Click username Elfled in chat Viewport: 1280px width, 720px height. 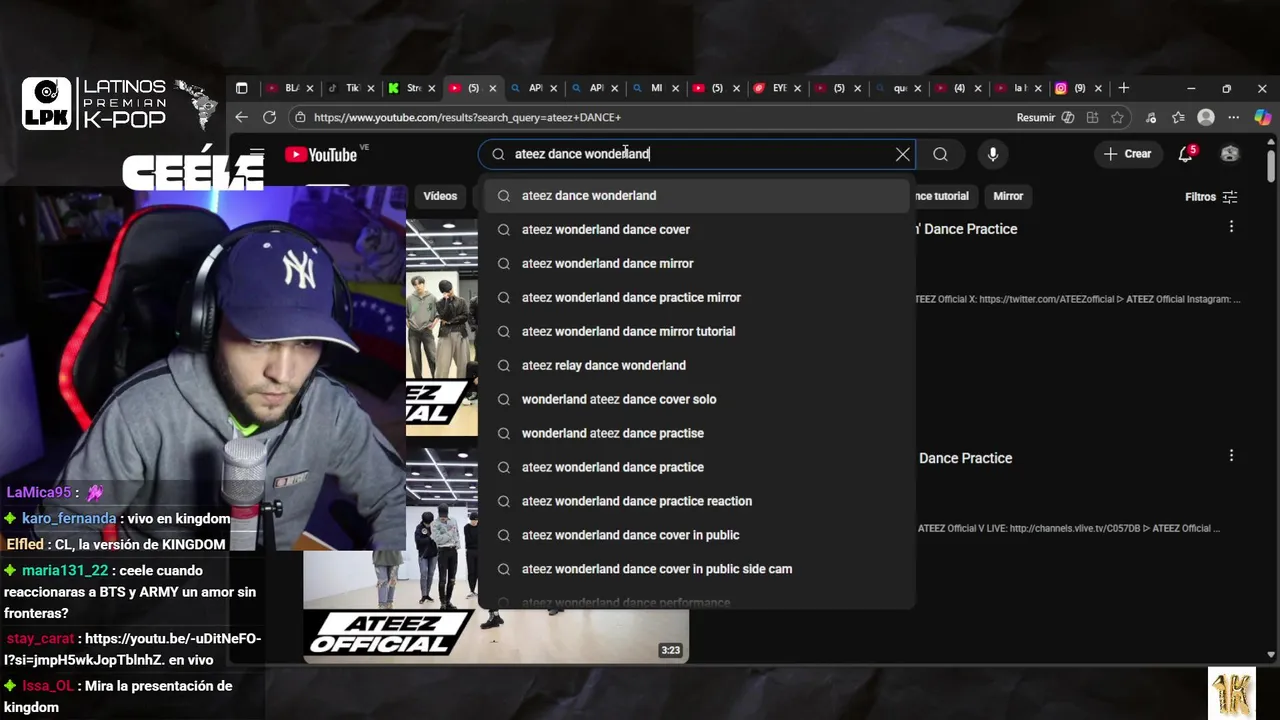tap(25, 544)
